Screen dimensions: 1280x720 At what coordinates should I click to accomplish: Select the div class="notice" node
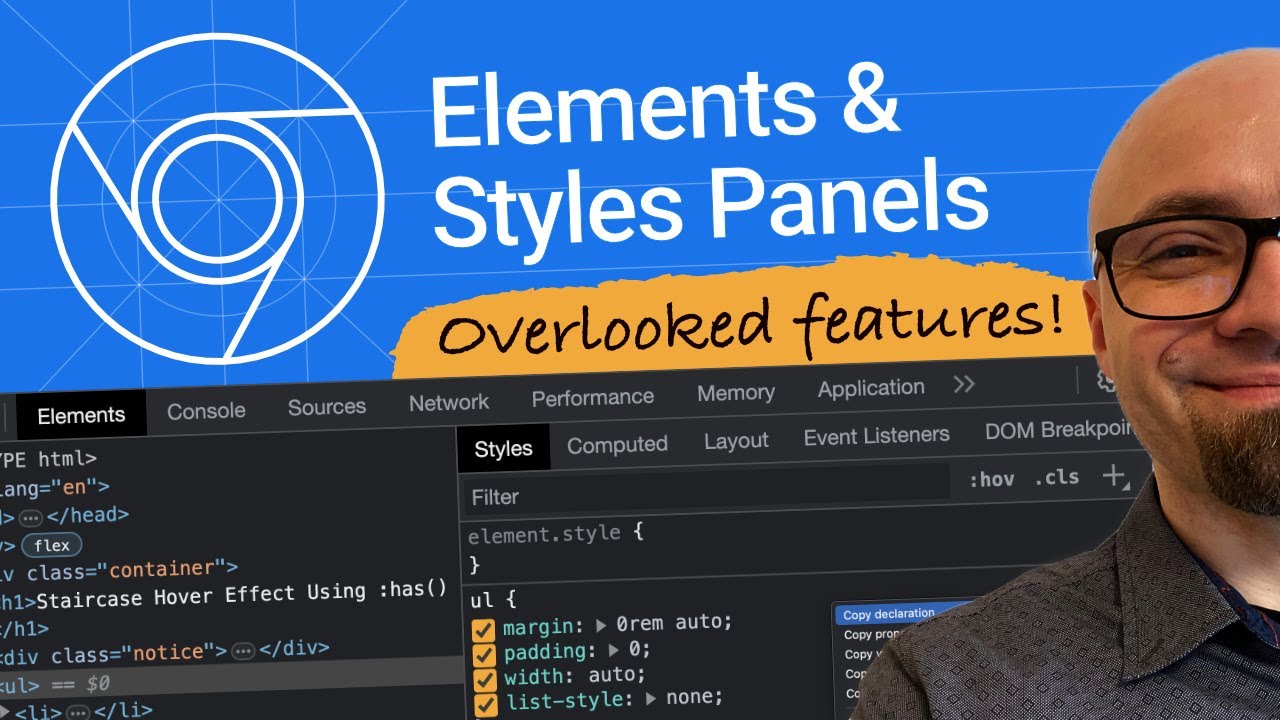coord(164,652)
